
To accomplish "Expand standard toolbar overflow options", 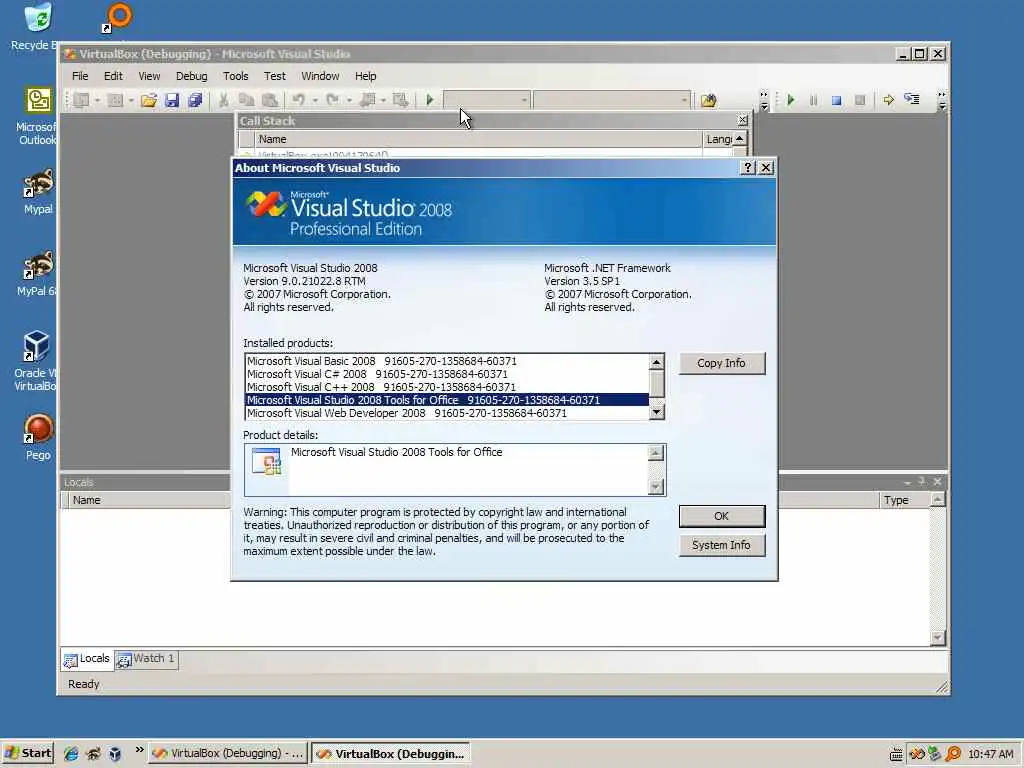I will (764, 100).
